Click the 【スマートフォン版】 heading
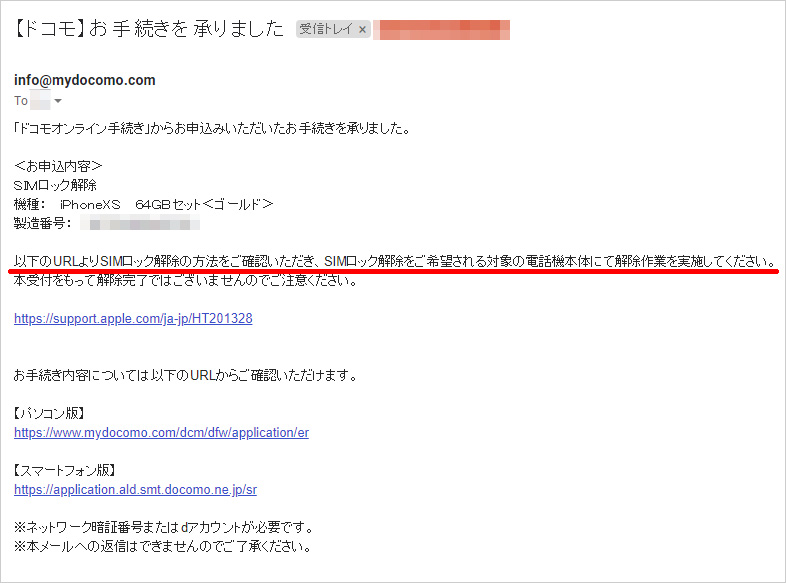The width and height of the screenshot is (786, 583). tap(65, 470)
